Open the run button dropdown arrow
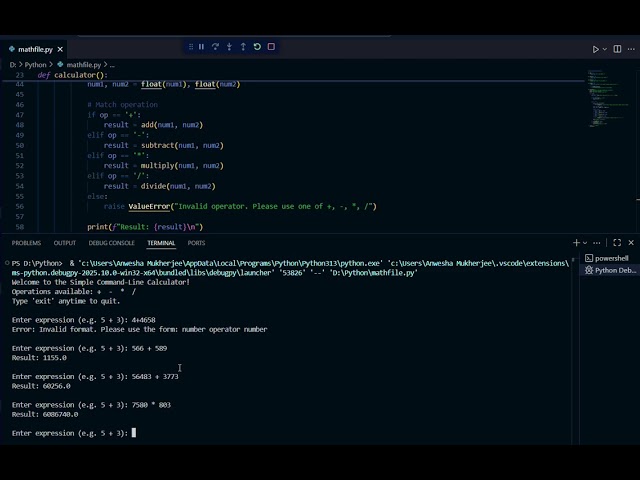640x480 pixels. 605,49
